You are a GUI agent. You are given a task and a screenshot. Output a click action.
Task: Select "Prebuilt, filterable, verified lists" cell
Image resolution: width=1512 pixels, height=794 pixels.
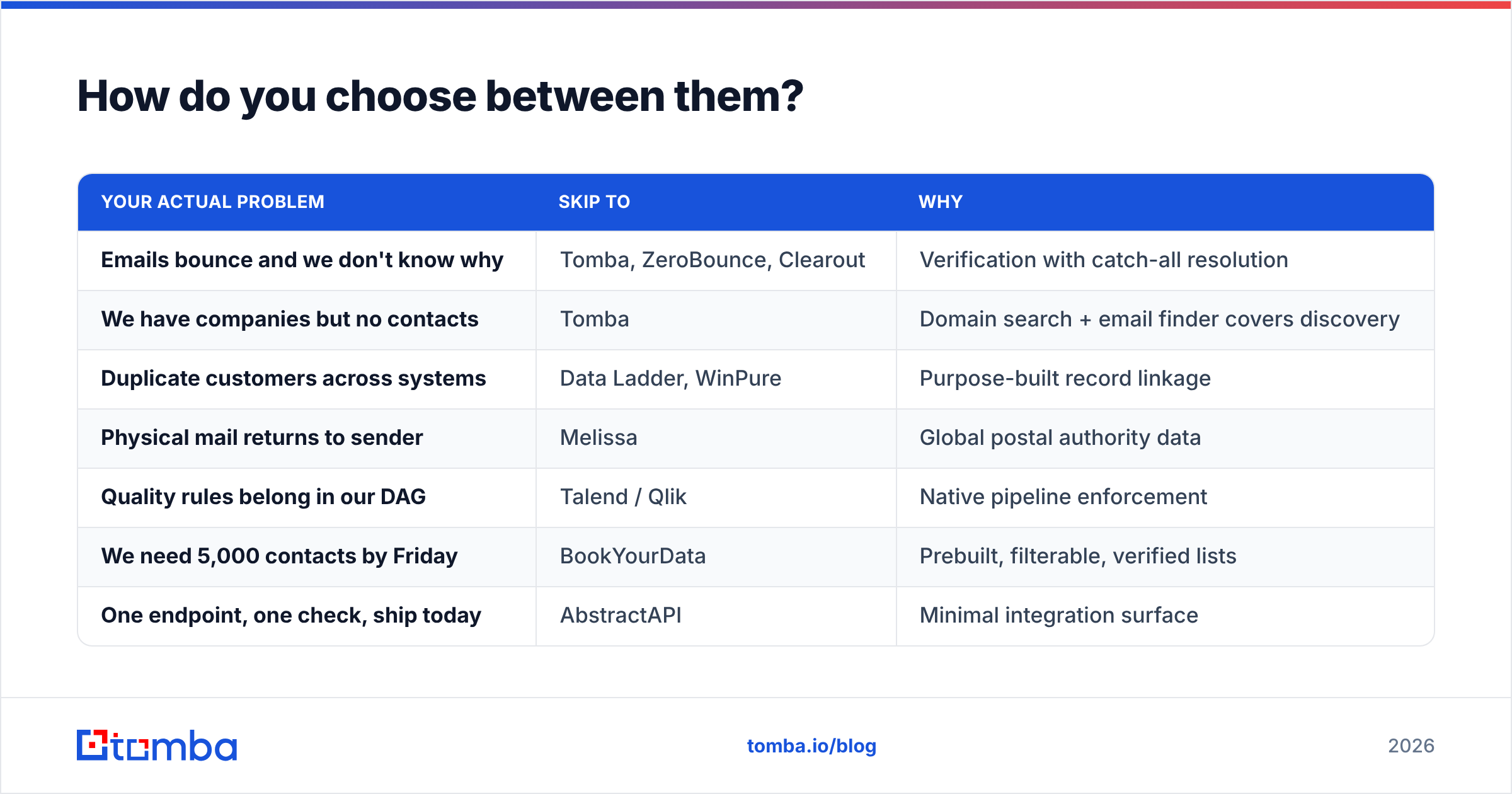coord(1165,557)
